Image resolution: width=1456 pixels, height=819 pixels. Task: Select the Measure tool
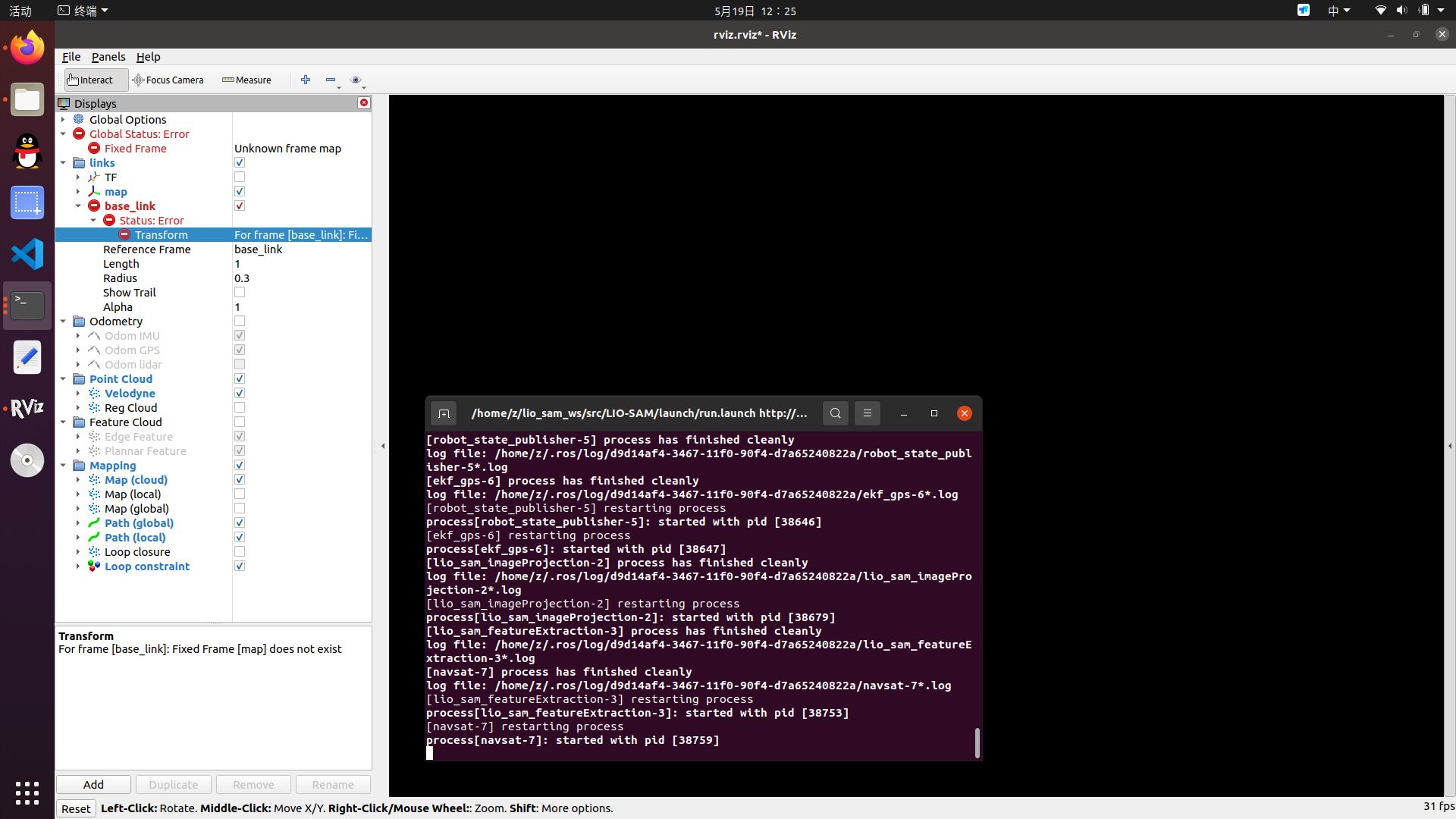point(246,80)
